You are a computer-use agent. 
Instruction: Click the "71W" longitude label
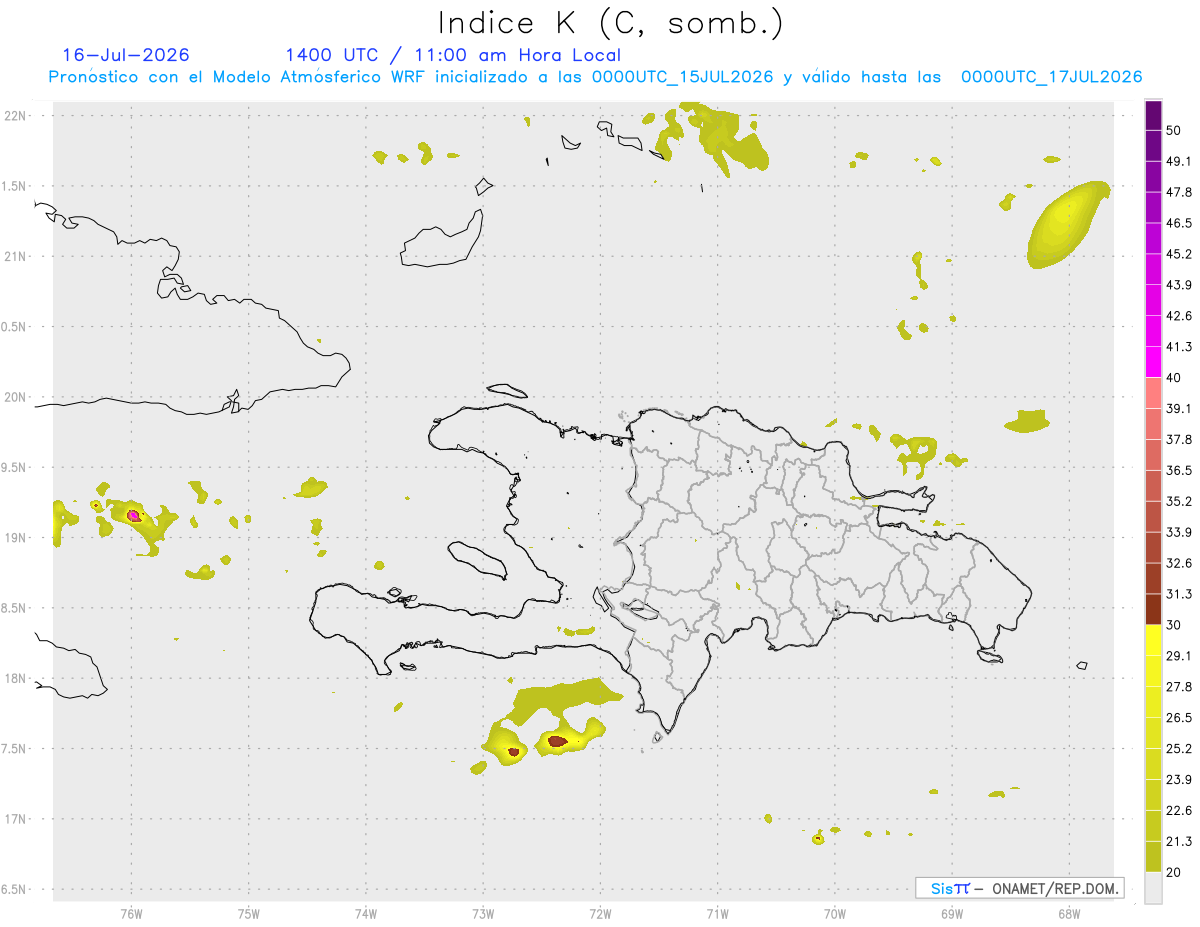[x=717, y=914]
